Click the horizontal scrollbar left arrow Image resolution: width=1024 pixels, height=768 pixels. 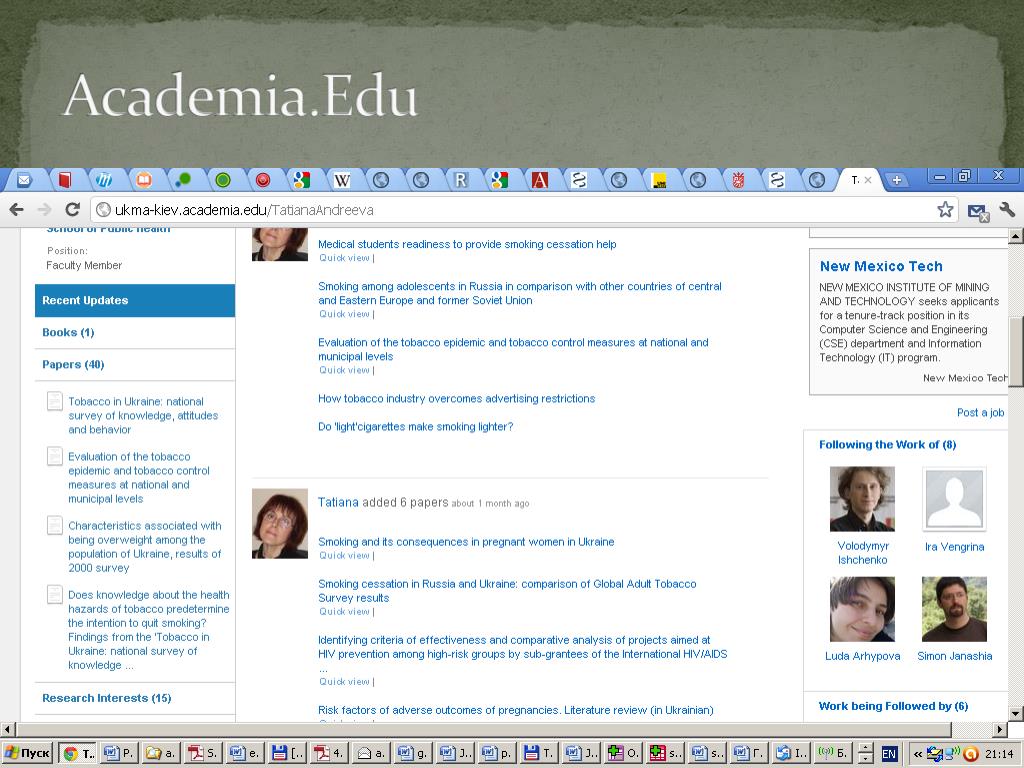tap(7, 729)
